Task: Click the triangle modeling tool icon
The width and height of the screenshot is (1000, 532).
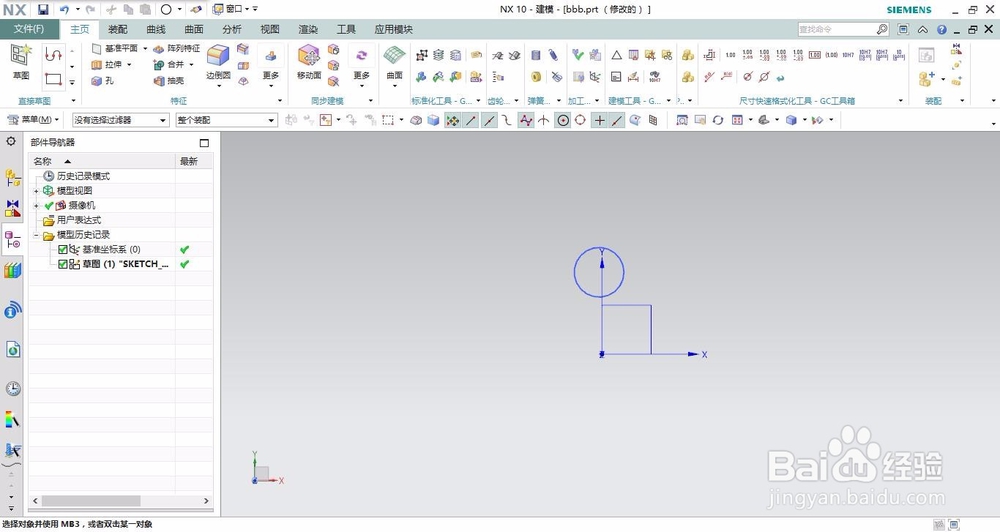Action: pyautogui.click(x=616, y=55)
